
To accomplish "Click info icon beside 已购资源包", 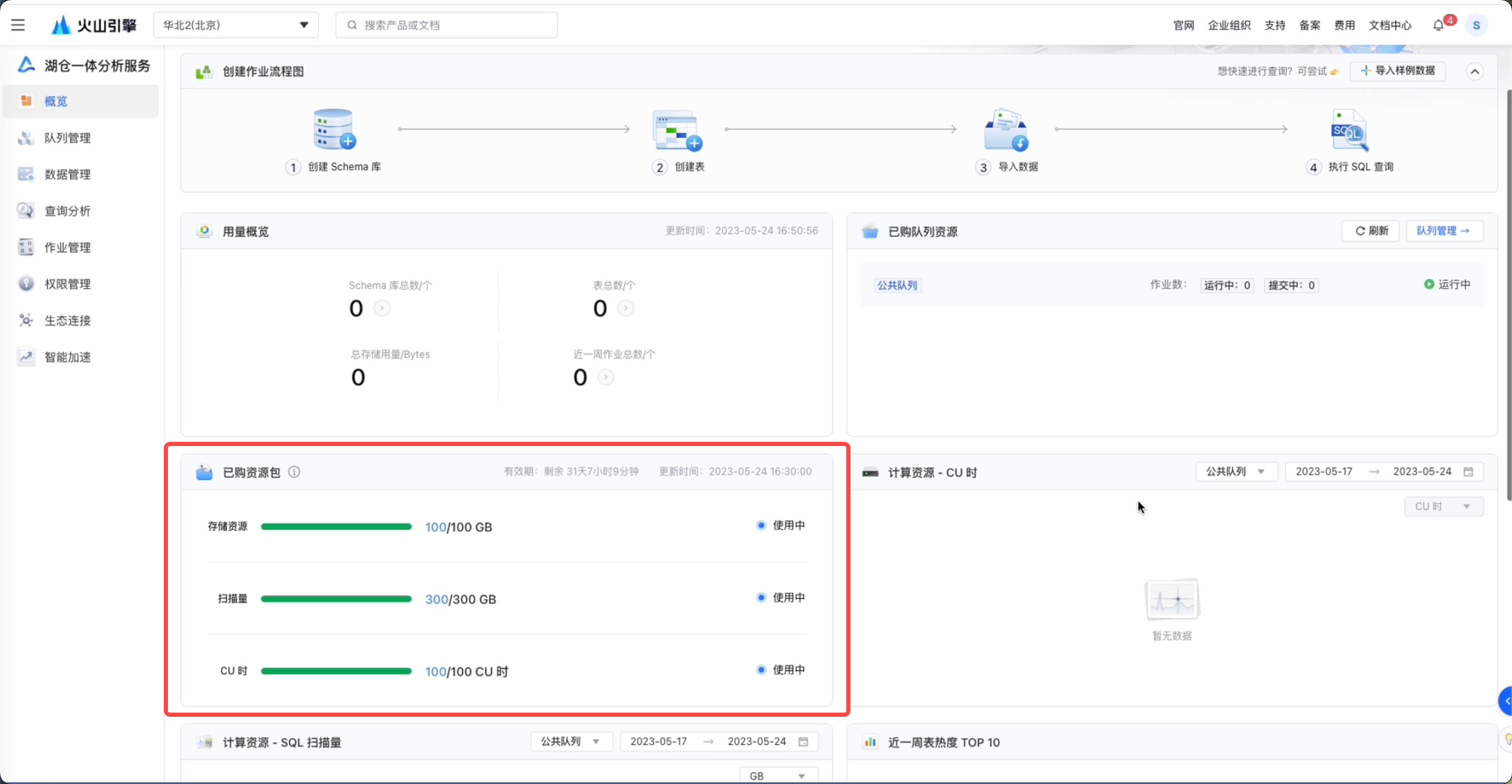I will tap(294, 472).
